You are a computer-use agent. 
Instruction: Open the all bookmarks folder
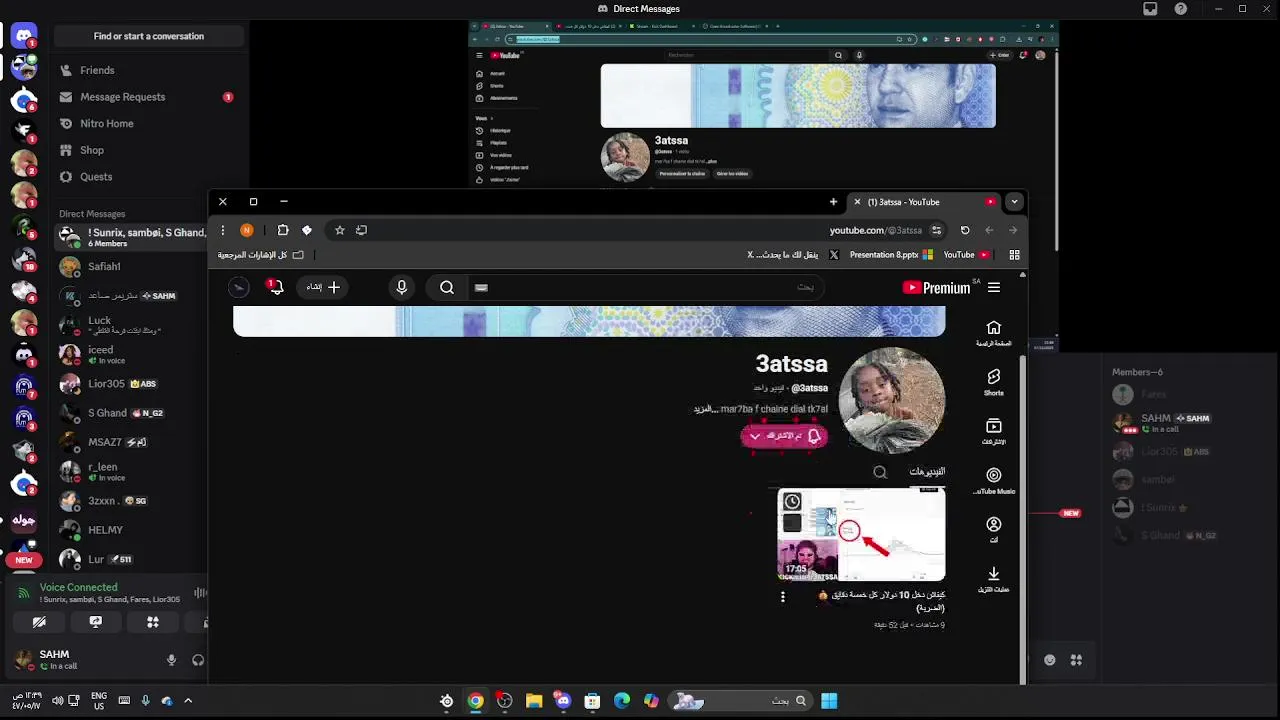pos(262,255)
